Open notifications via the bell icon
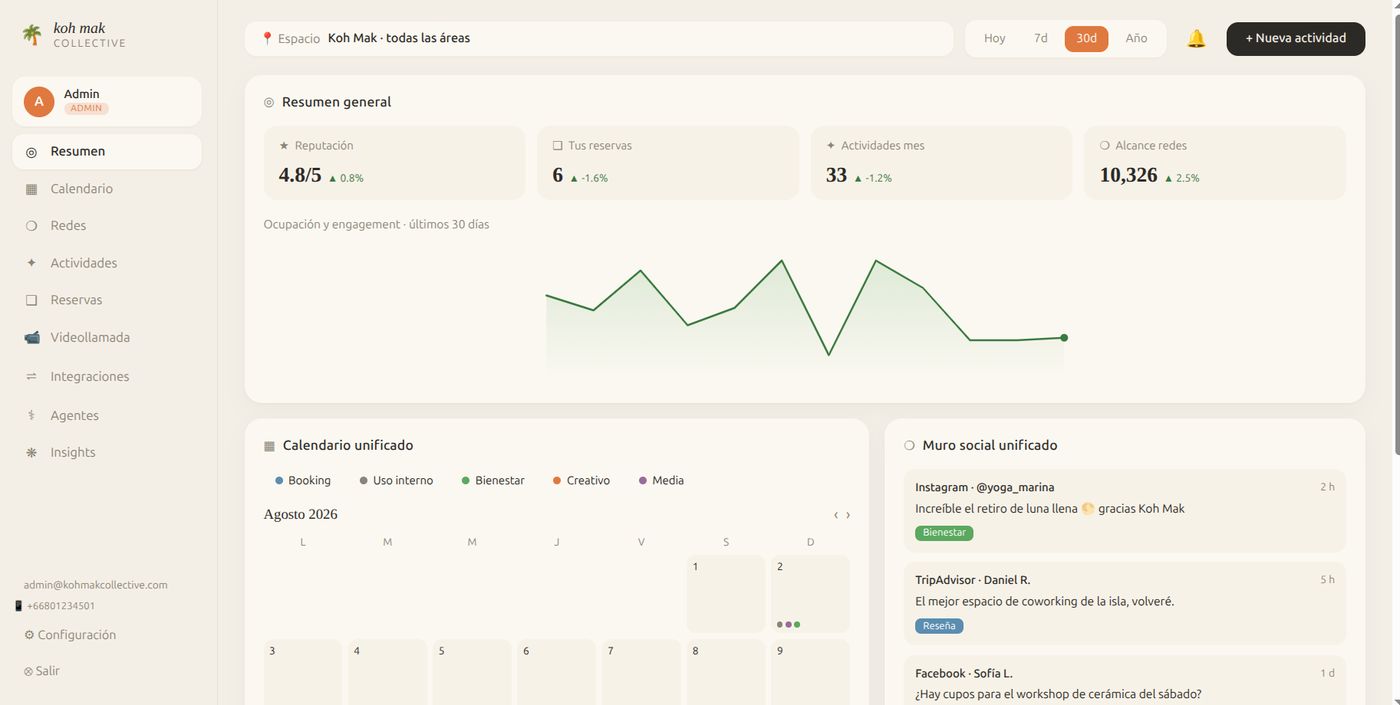Screen dimensions: 1400x705 tap(1196, 39)
